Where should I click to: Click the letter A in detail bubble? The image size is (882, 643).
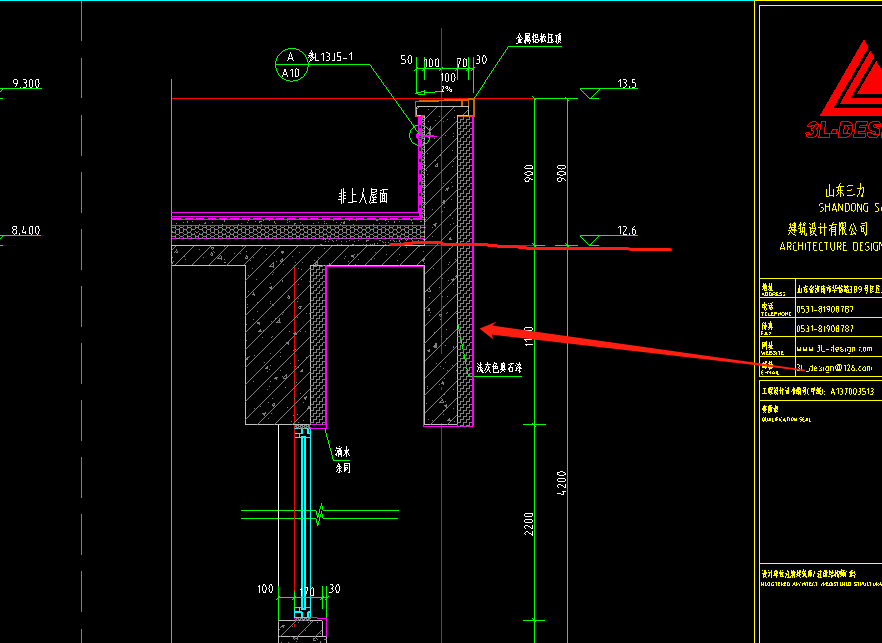pos(290,57)
